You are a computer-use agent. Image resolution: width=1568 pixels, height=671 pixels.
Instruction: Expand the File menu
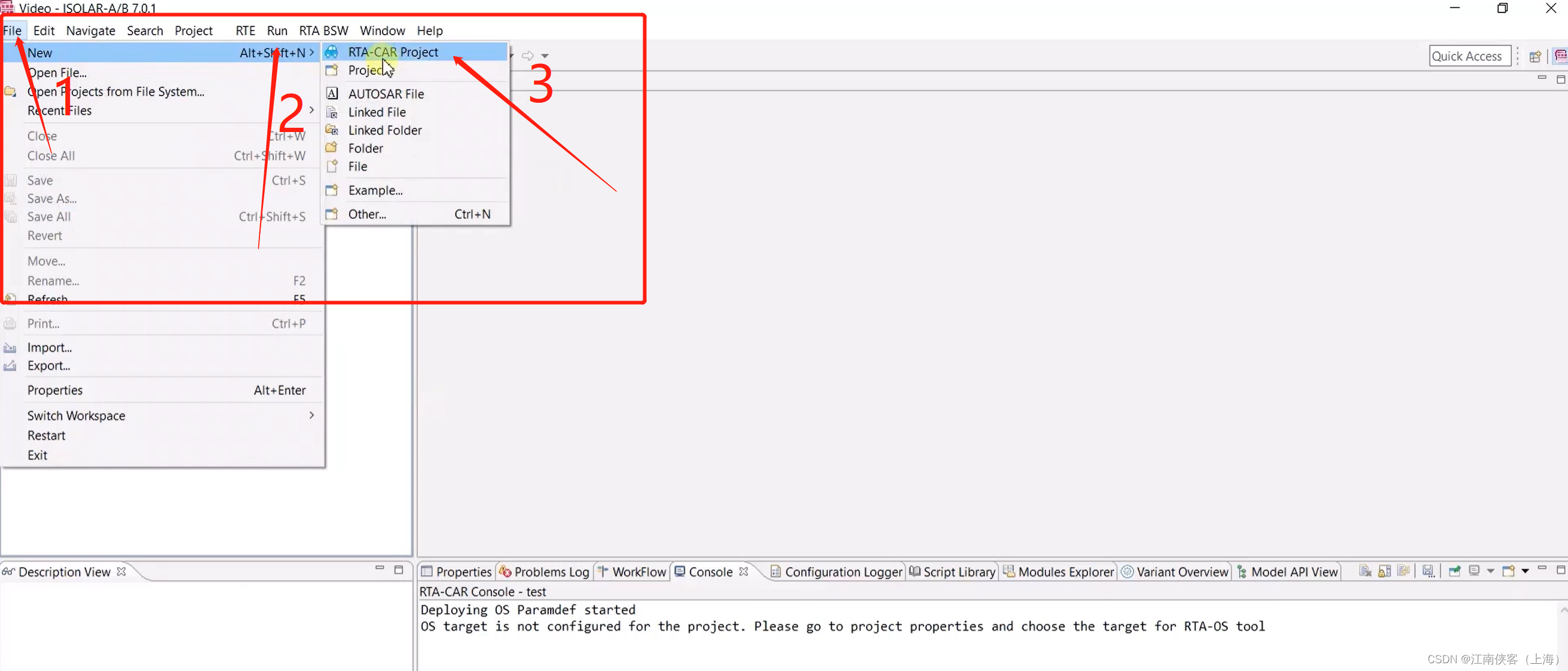point(13,30)
